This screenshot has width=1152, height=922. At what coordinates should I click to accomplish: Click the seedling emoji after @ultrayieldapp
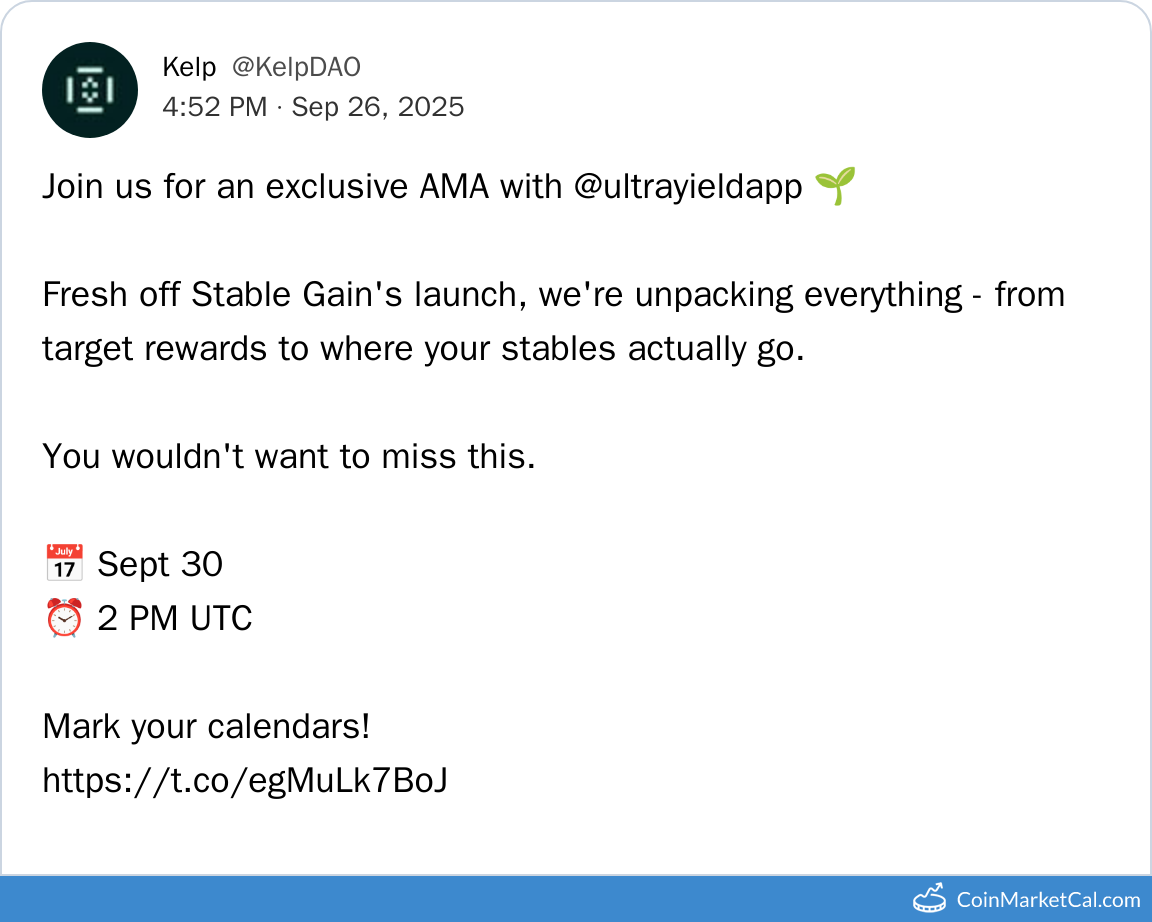point(835,187)
